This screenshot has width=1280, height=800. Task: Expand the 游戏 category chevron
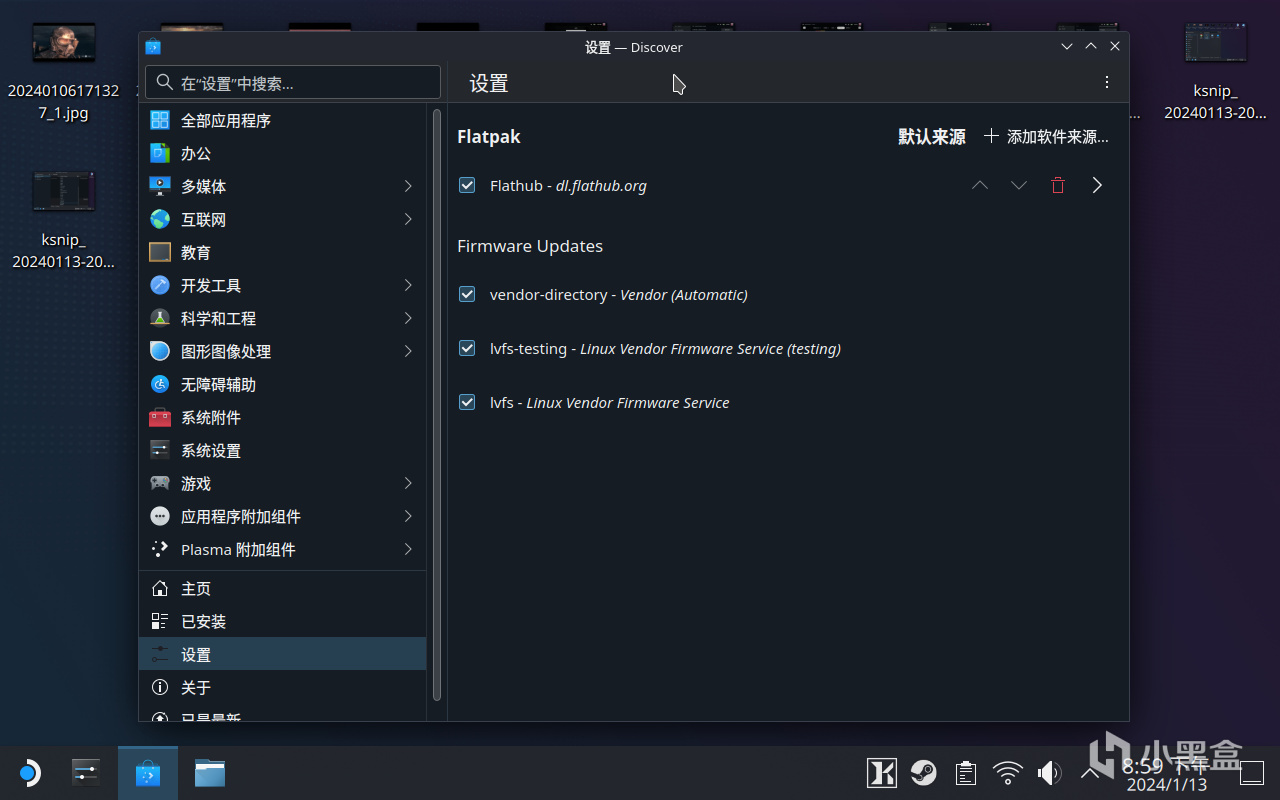click(408, 483)
